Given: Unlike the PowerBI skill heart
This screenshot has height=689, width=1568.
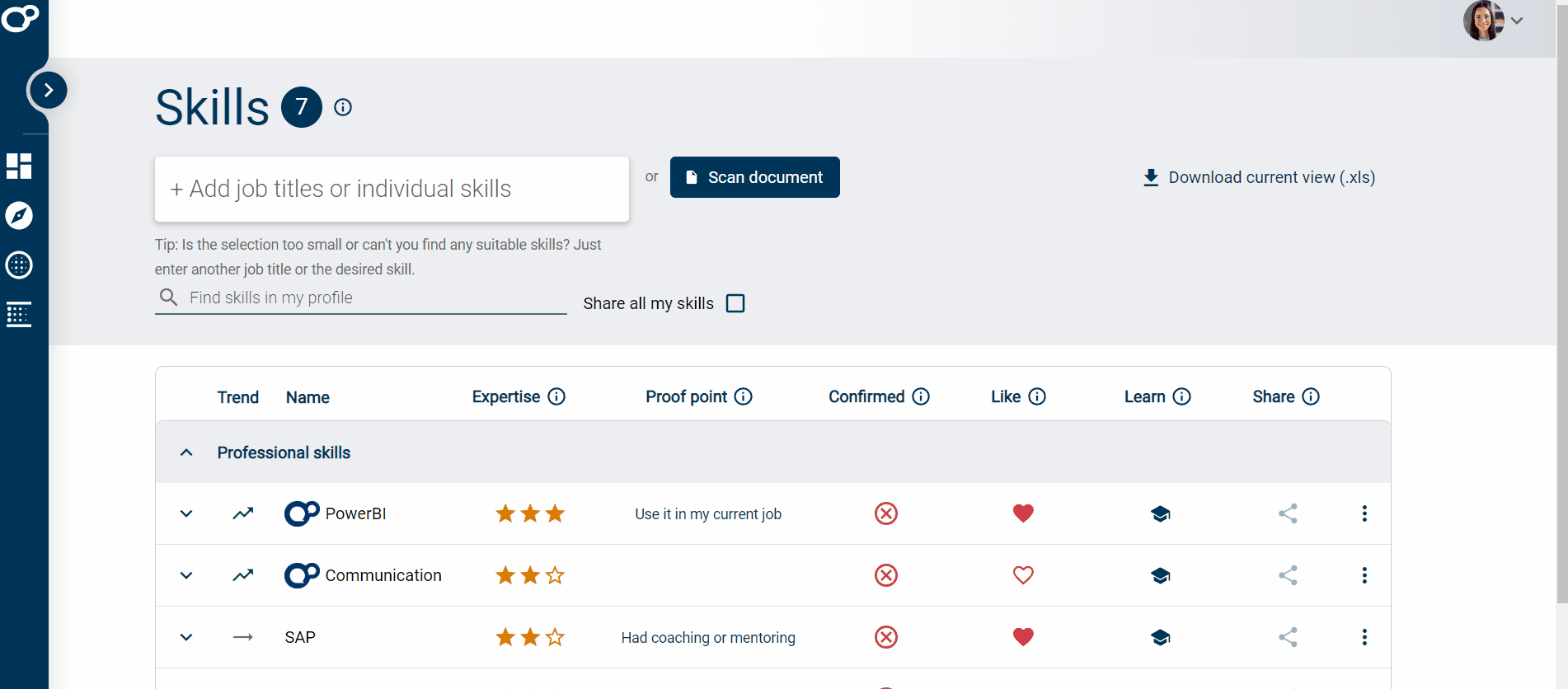Looking at the screenshot, I should [x=1023, y=513].
